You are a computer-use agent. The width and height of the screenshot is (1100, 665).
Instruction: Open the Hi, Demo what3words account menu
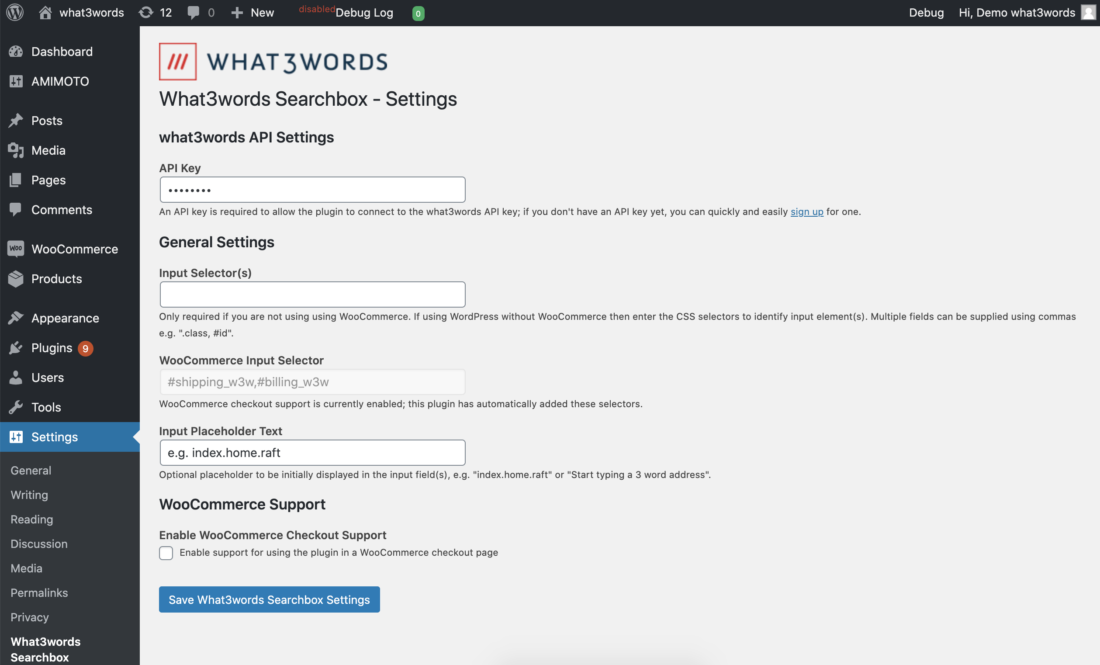click(1017, 13)
